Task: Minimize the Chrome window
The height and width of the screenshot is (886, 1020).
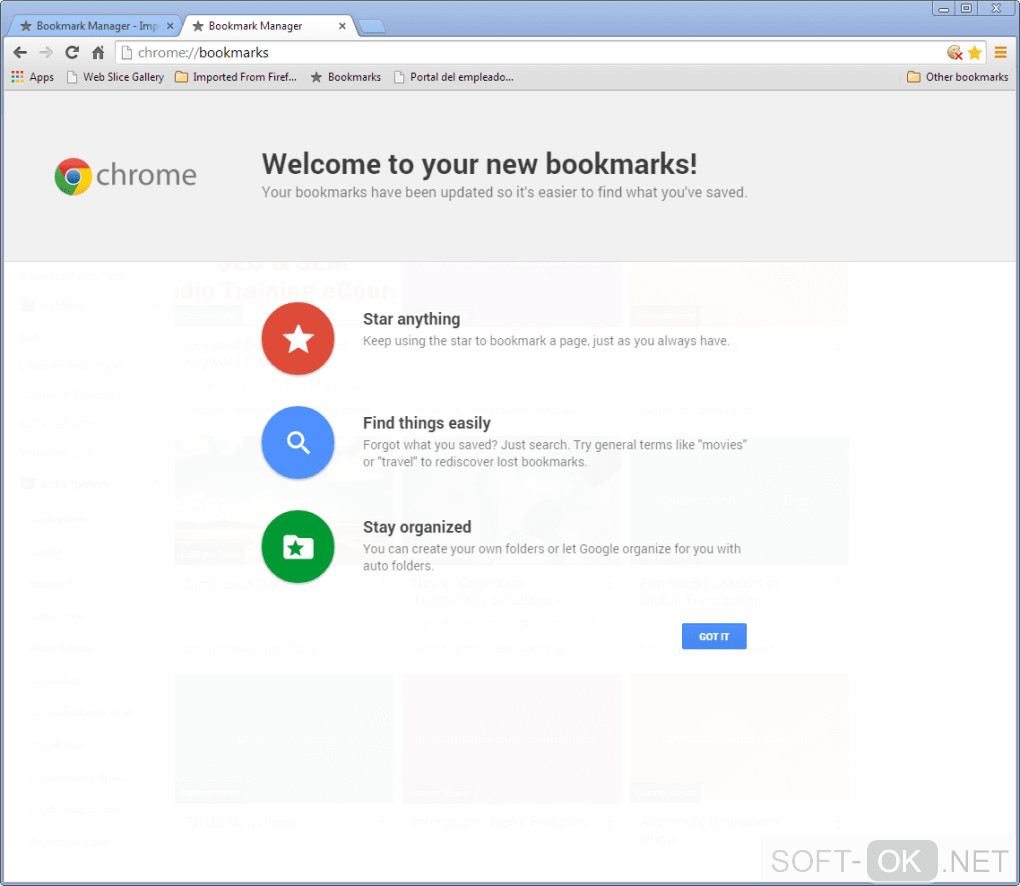Action: pyautogui.click(x=943, y=8)
